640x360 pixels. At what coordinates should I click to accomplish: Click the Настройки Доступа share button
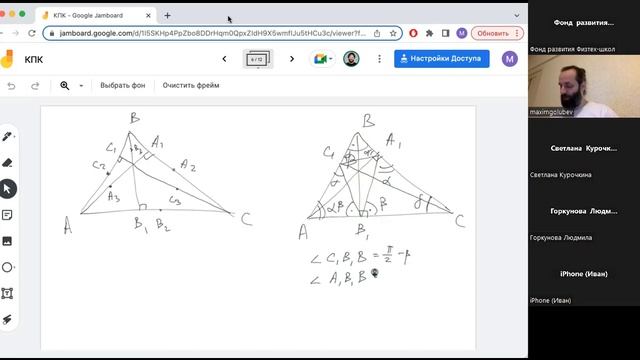tap(442, 59)
